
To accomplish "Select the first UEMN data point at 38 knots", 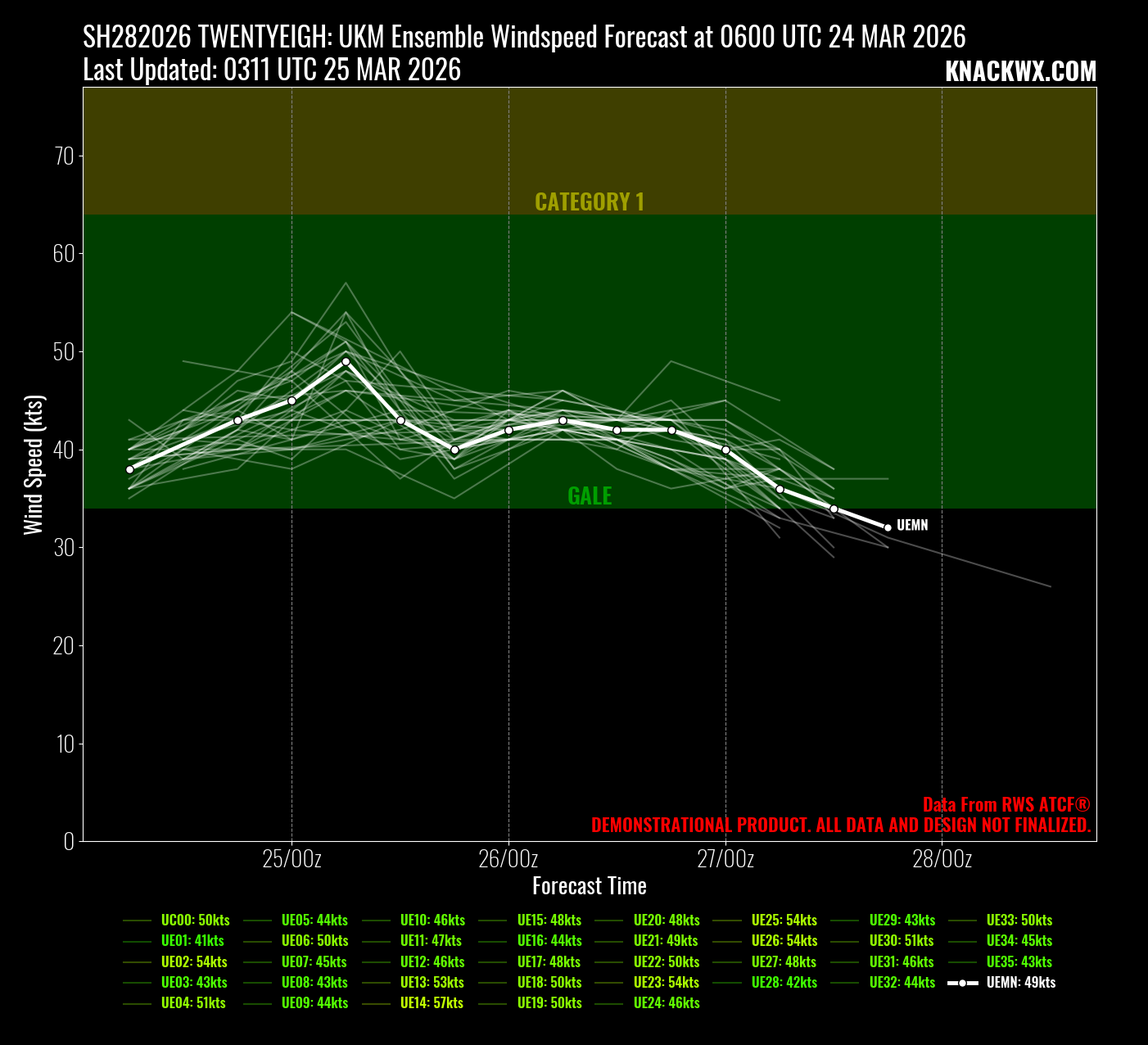I will click(129, 469).
